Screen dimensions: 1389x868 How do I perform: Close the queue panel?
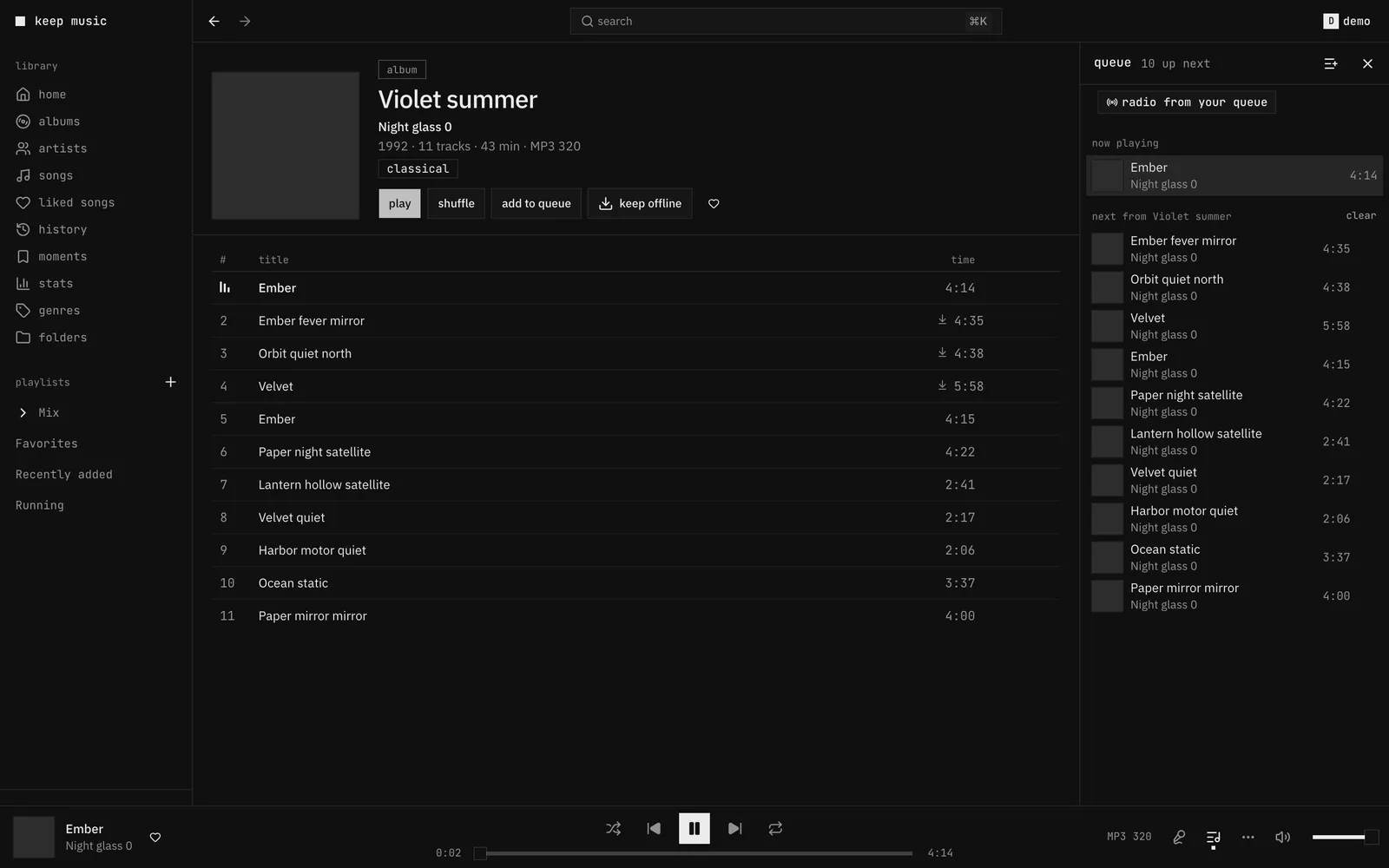(1367, 63)
